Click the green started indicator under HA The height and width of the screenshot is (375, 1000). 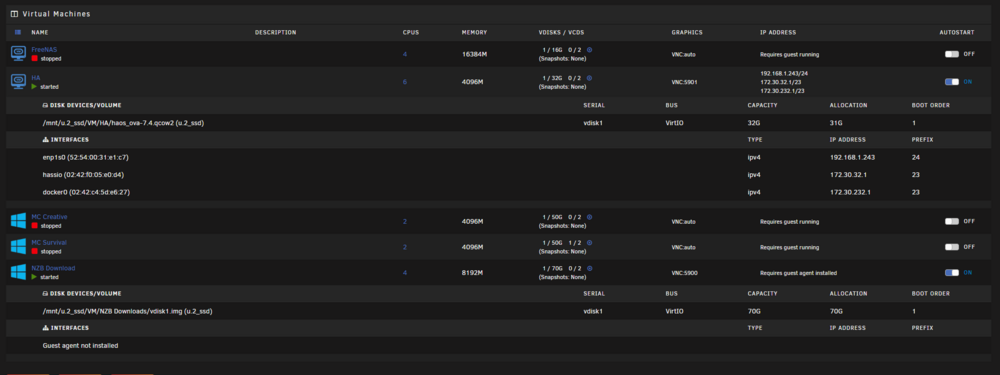pyautogui.click(x=34, y=86)
